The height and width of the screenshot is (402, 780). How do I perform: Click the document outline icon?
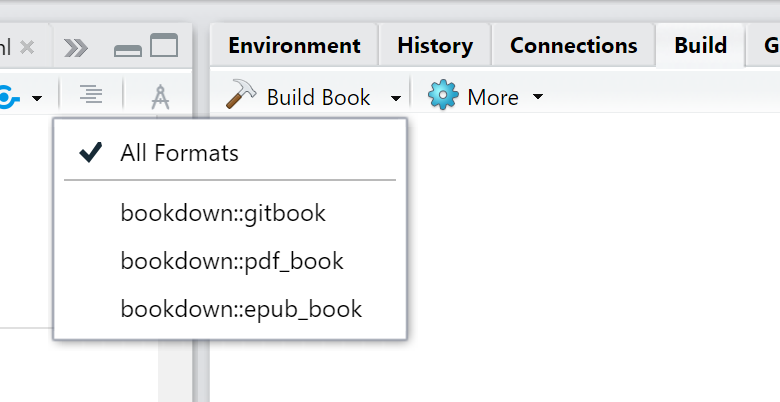pos(91,96)
